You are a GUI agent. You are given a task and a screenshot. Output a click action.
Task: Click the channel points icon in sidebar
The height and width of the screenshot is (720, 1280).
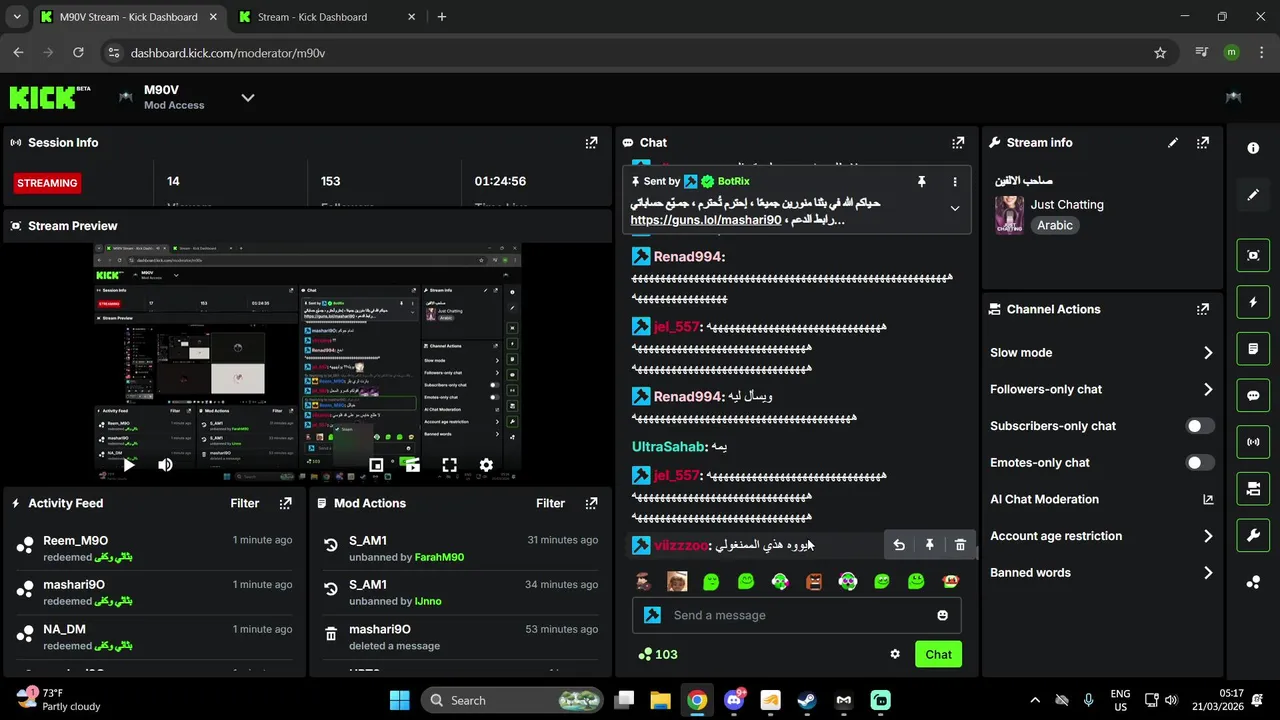coord(1253,582)
